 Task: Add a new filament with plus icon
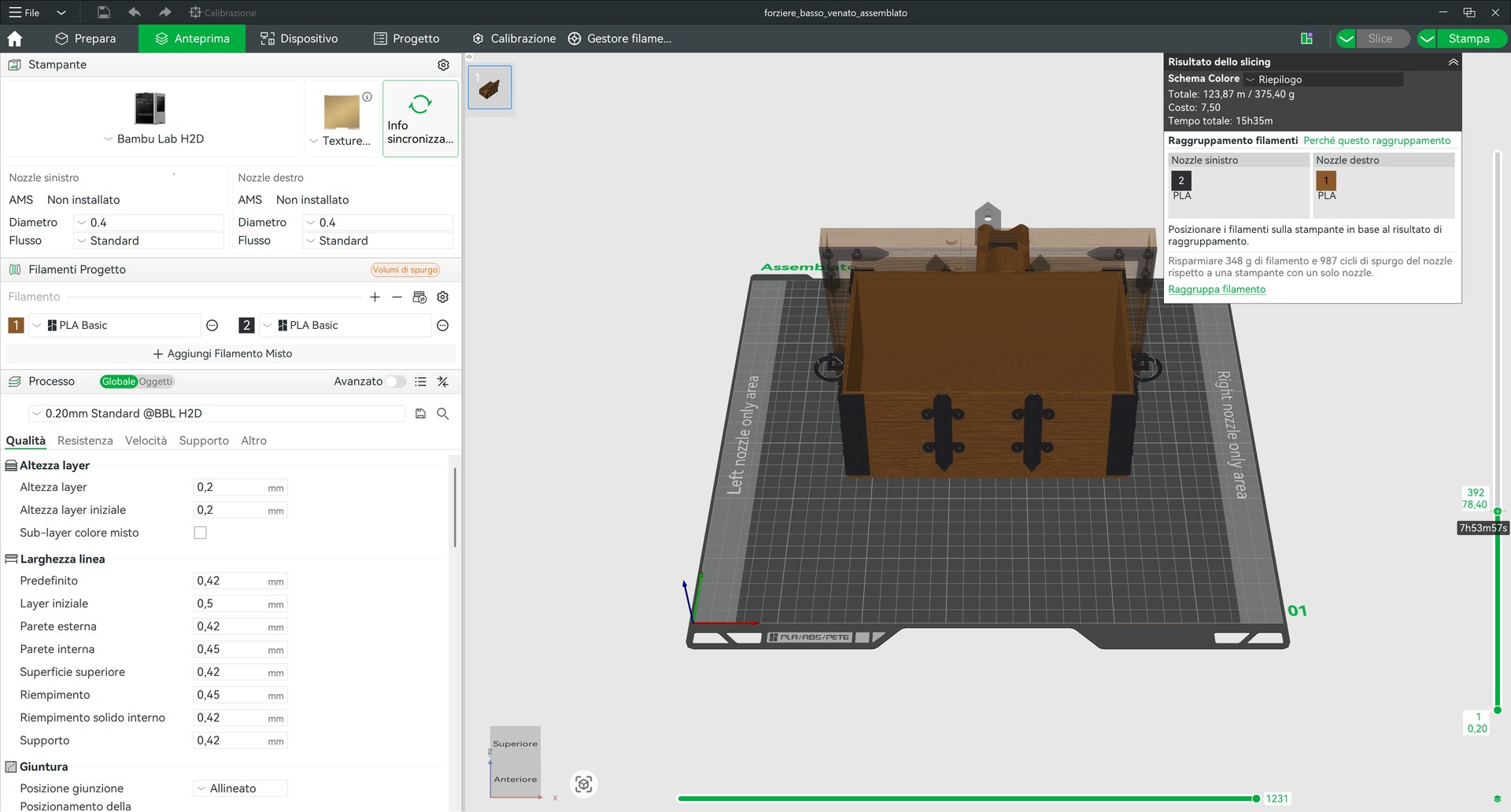[375, 297]
